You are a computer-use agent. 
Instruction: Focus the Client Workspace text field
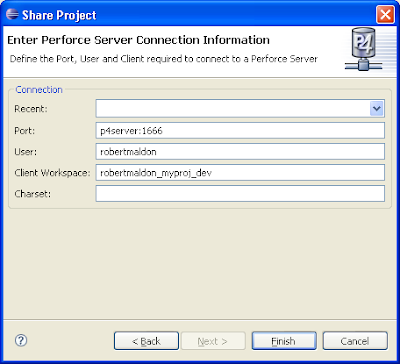tap(240, 173)
